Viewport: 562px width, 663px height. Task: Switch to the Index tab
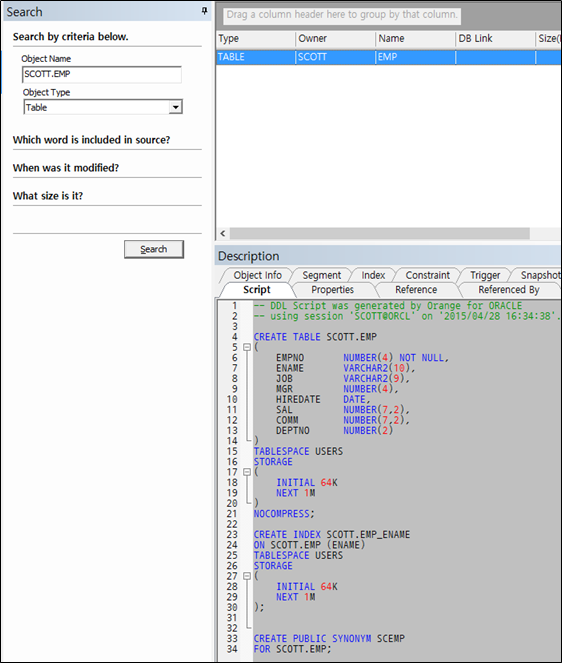[x=373, y=275]
